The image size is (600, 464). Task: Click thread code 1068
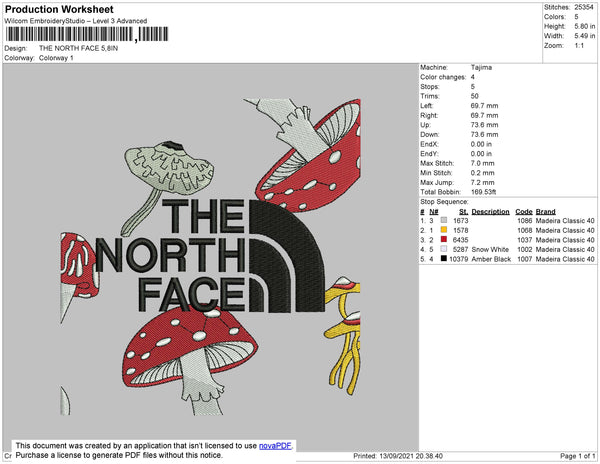pyautogui.click(x=525, y=230)
